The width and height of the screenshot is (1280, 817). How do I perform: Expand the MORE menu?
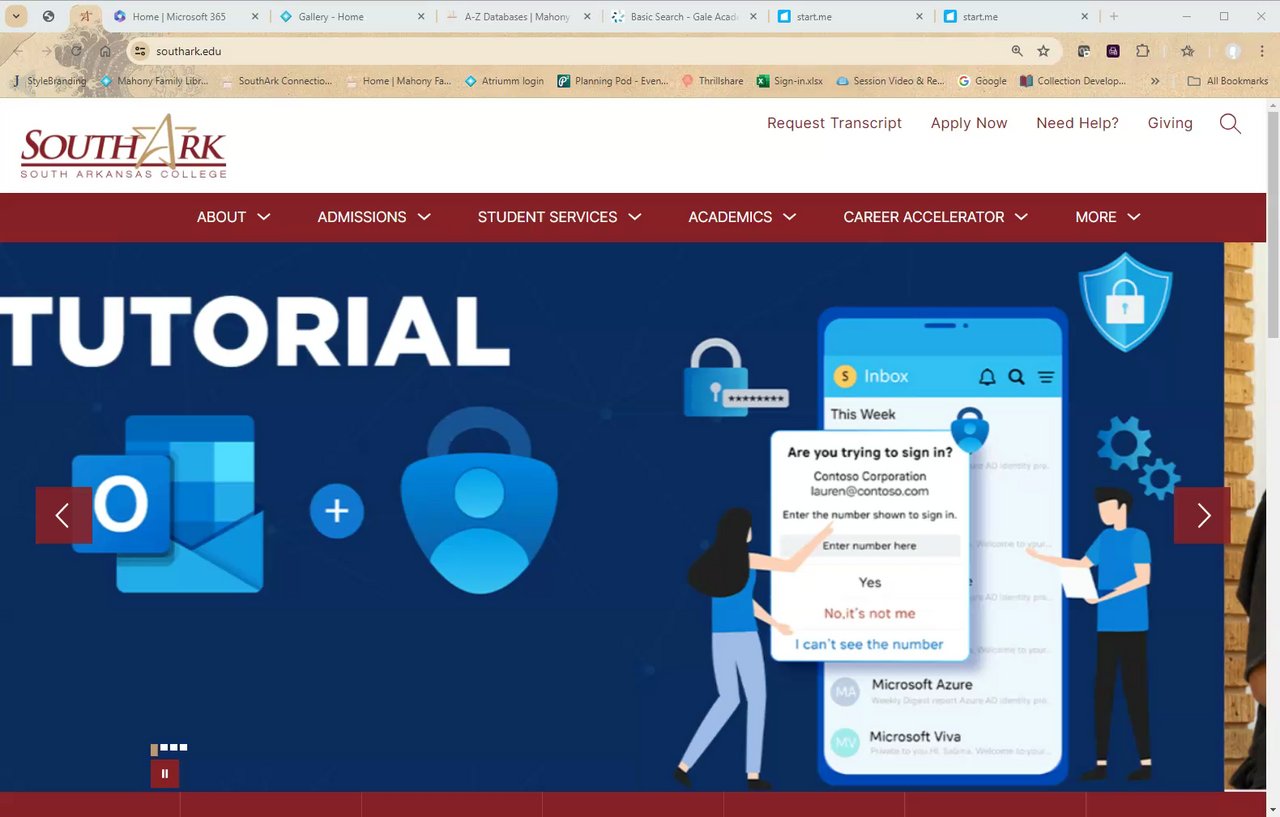(1108, 217)
